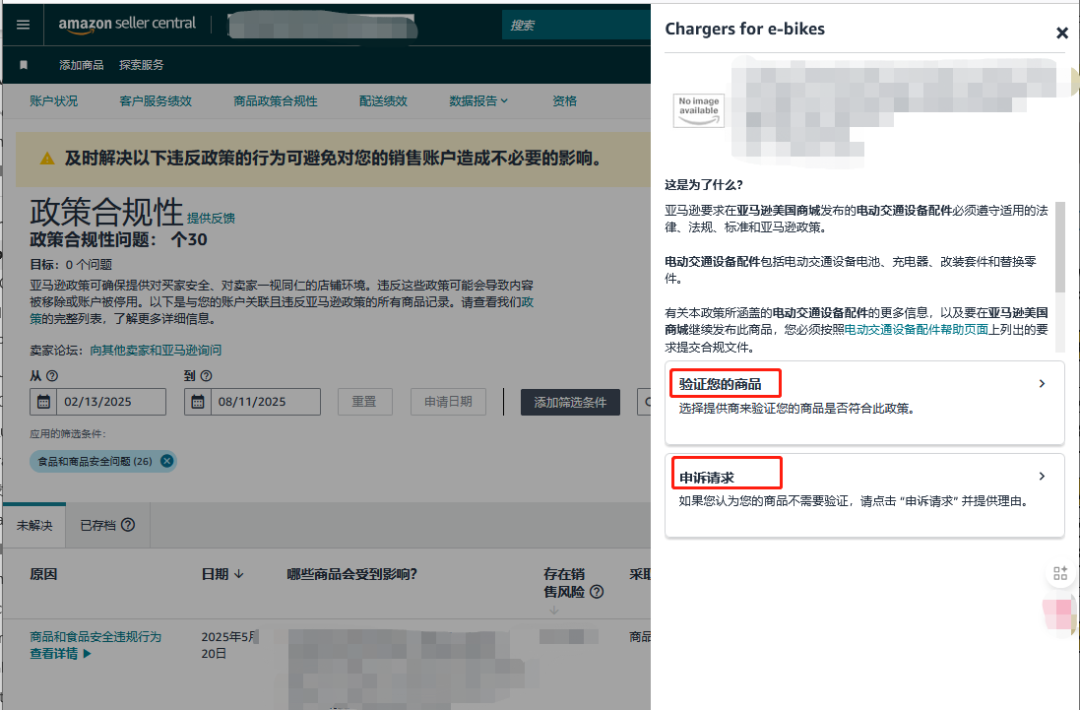Open the 电动交通设备配件帮助页面 link

click(916, 330)
